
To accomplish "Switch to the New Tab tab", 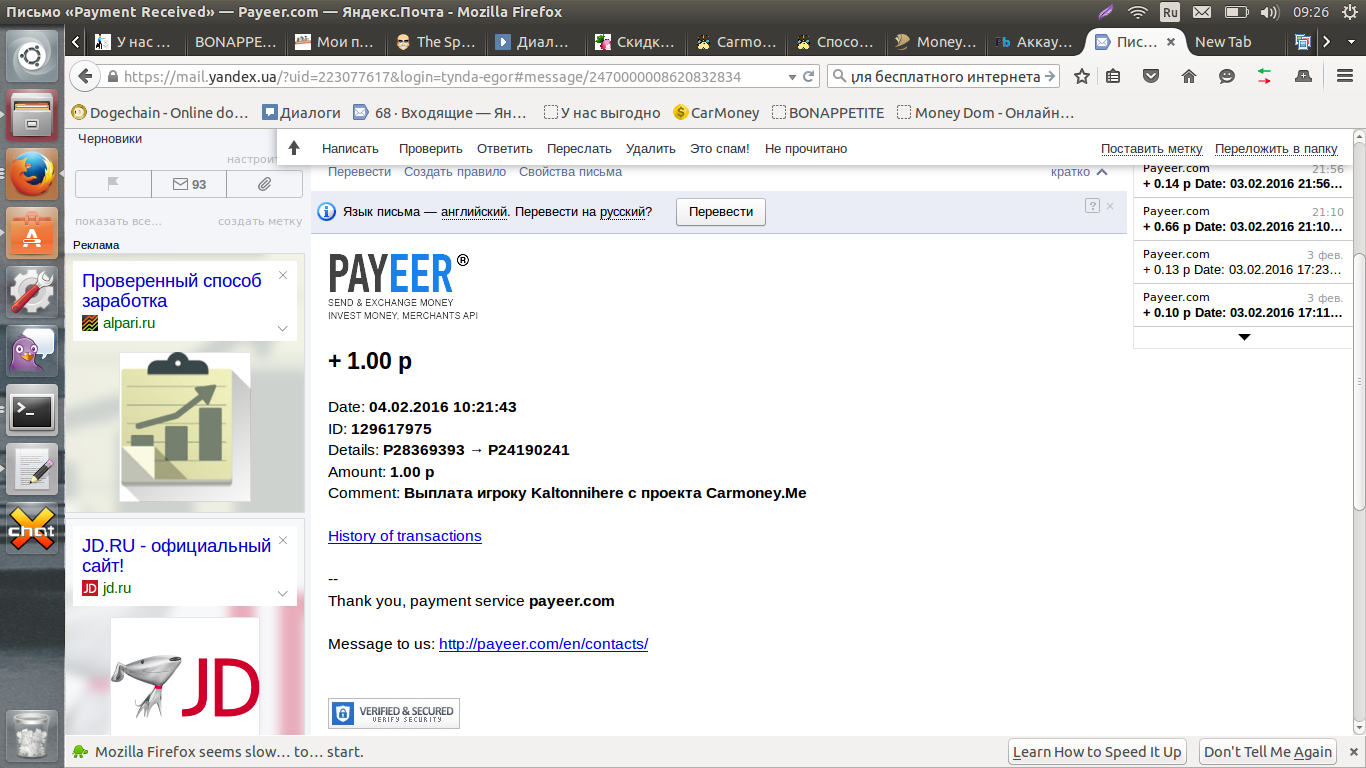I will pyautogui.click(x=1223, y=42).
